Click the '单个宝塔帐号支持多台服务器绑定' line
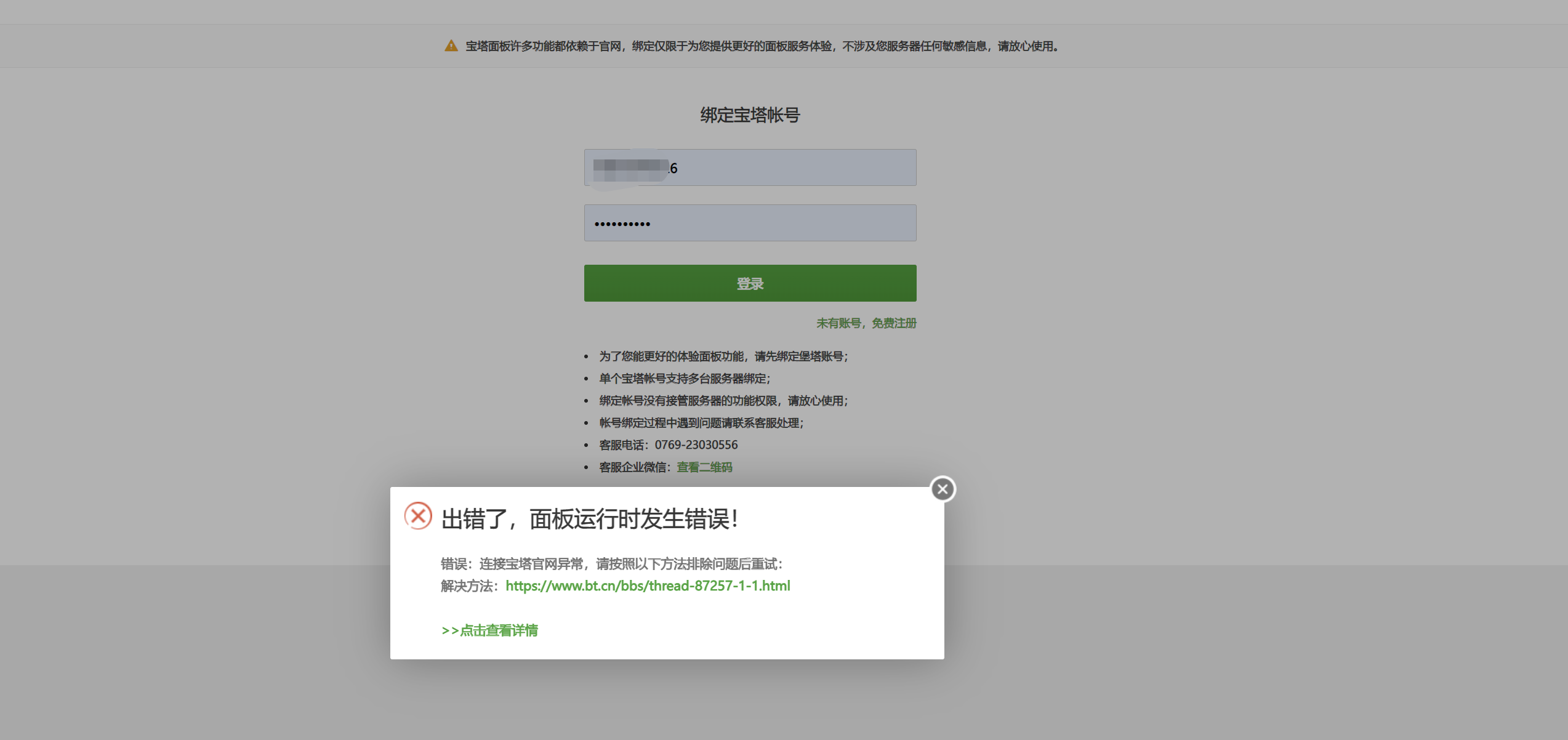Image resolution: width=1568 pixels, height=740 pixels. (x=685, y=379)
